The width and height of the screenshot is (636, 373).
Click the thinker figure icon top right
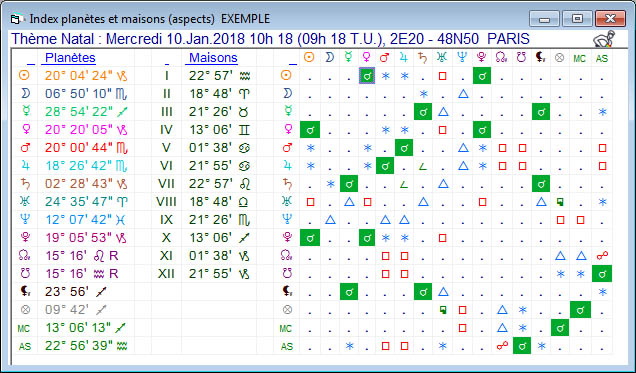point(604,39)
